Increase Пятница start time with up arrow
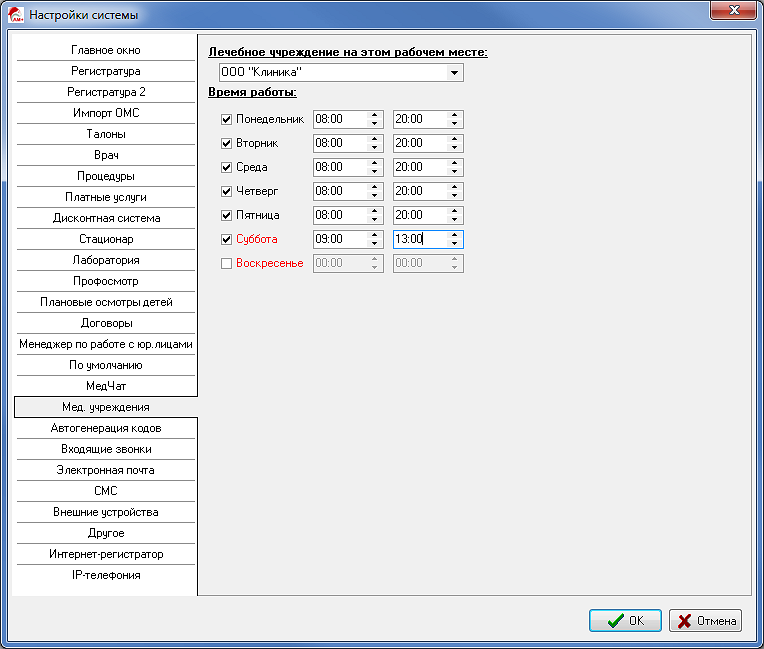The image size is (764, 649). (x=374, y=211)
